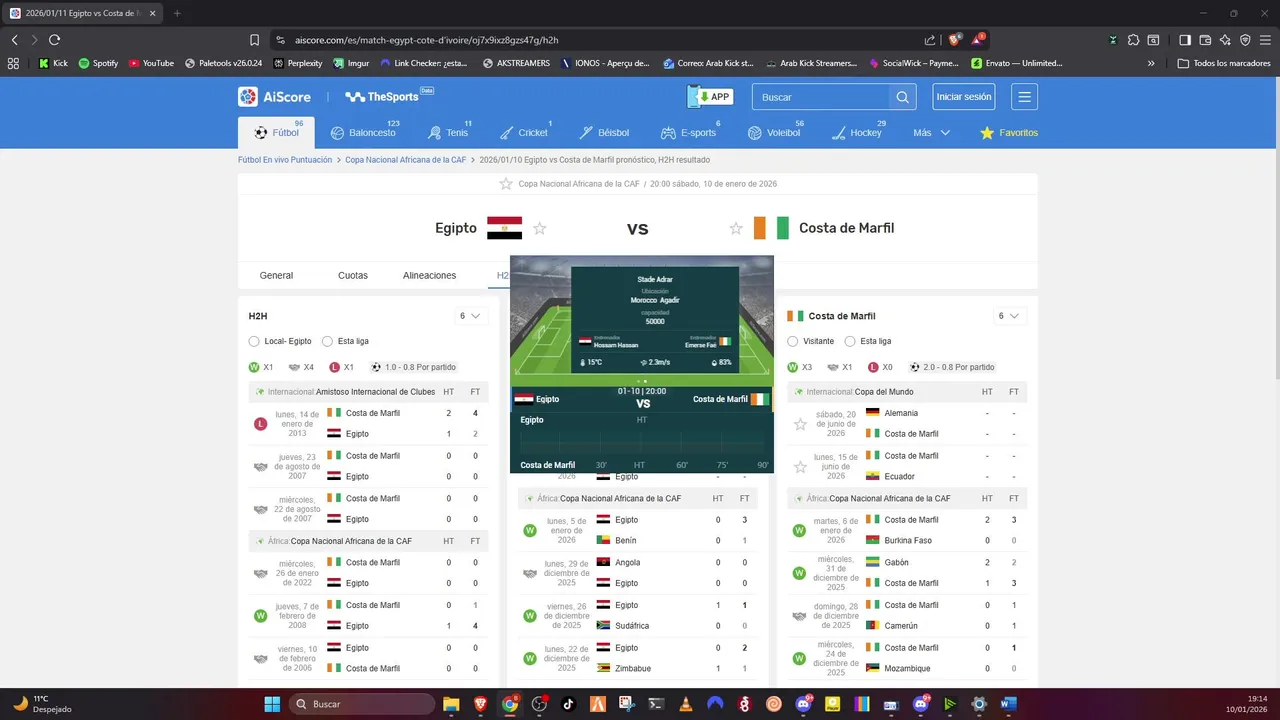This screenshot has width=1280, height=720.
Task: Select the E-sports tab
Action: click(689, 132)
